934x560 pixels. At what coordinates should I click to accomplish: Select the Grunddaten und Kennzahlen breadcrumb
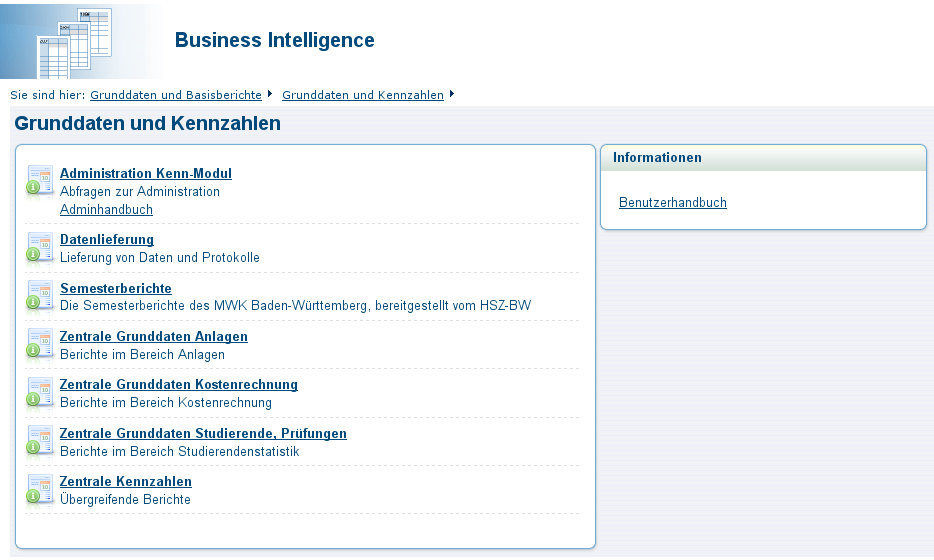[362, 95]
